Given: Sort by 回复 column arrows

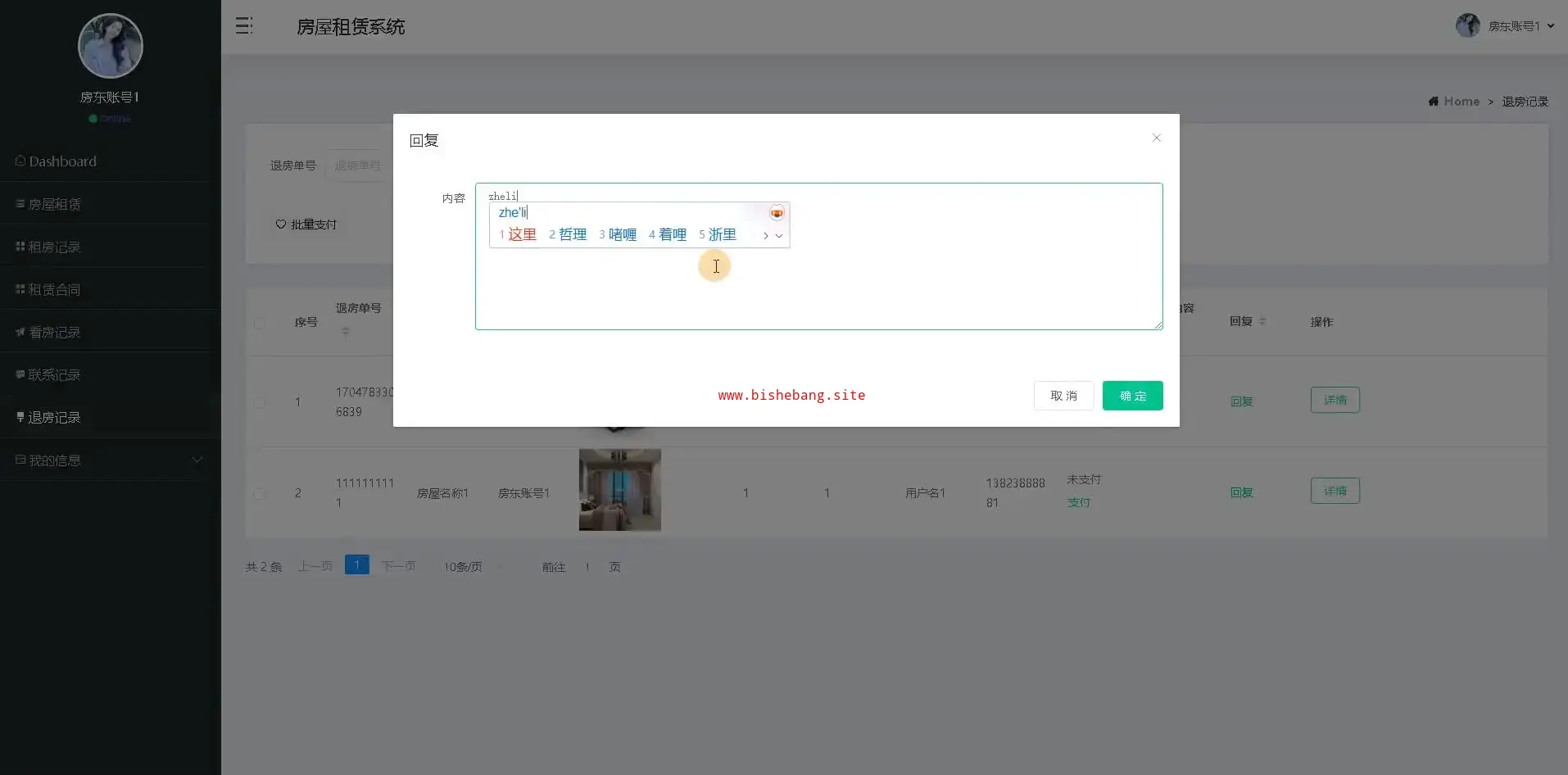Looking at the screenshot, I should 1262,321.
